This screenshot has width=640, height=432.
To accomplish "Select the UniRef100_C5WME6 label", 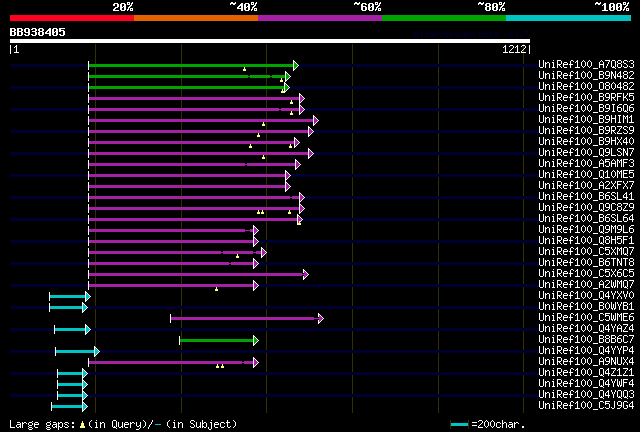I will point(586,318).
